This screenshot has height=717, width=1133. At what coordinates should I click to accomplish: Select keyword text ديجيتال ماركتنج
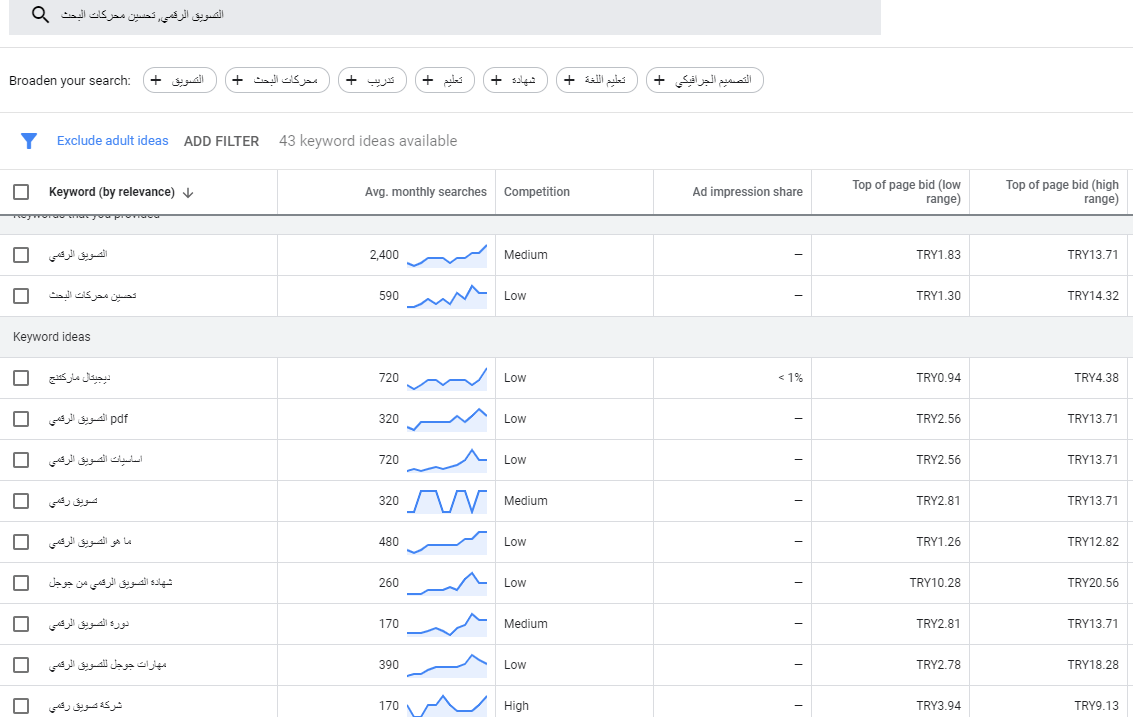(79, 377)
